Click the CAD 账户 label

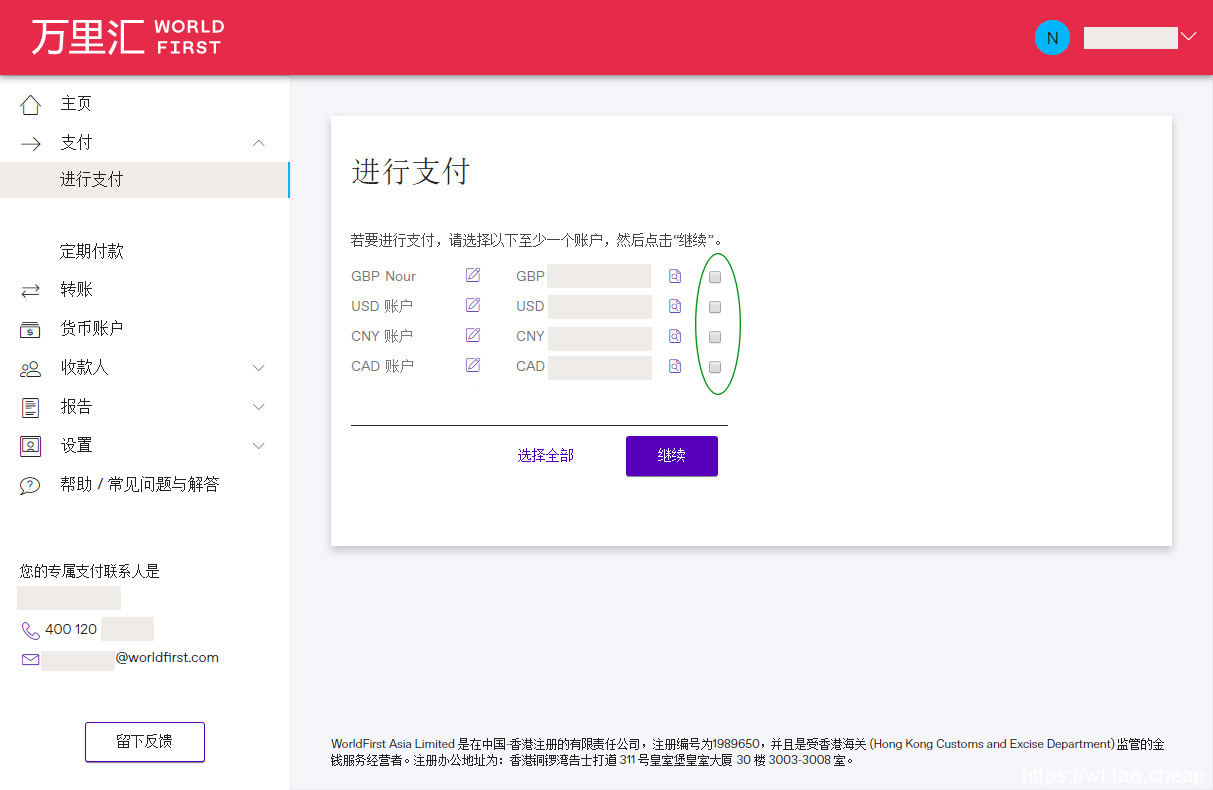tap(382, 367)
